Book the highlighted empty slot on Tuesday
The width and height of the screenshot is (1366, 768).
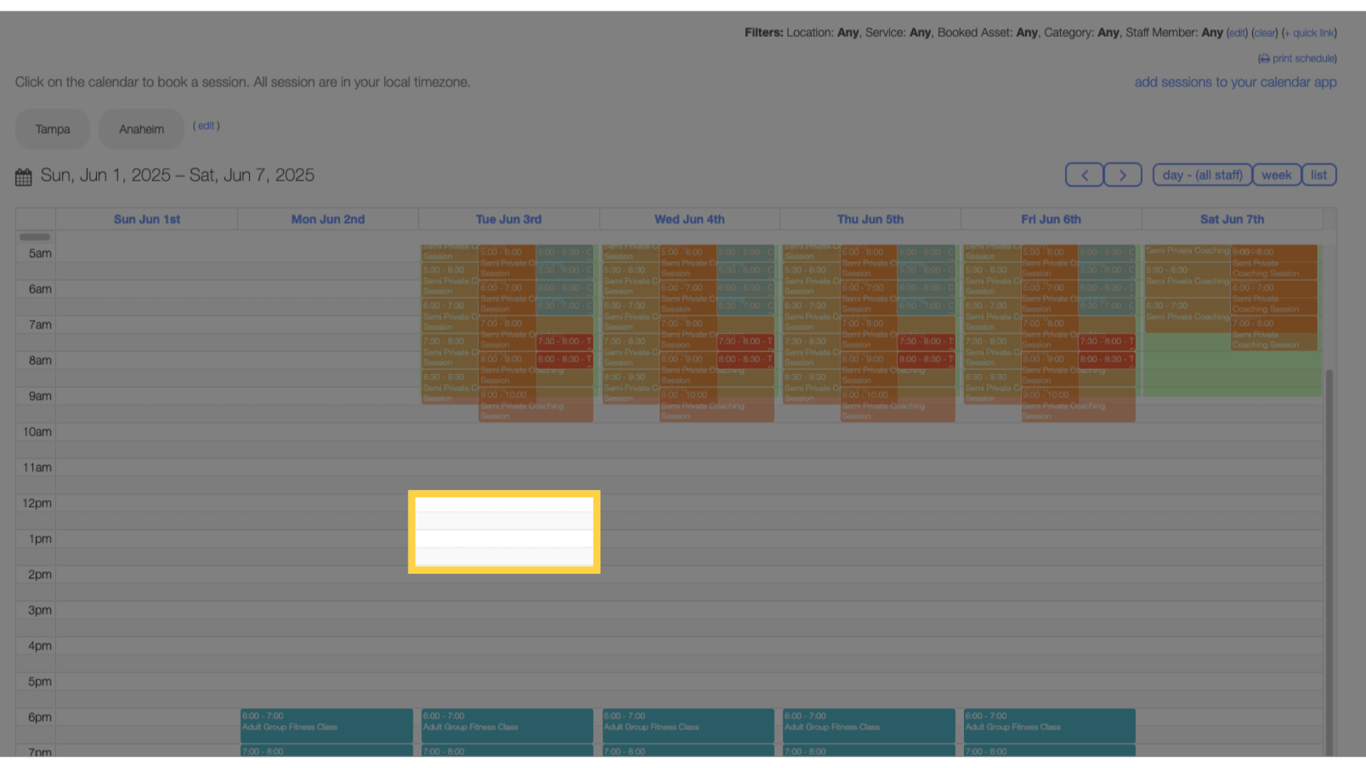(x=503, y=531)
